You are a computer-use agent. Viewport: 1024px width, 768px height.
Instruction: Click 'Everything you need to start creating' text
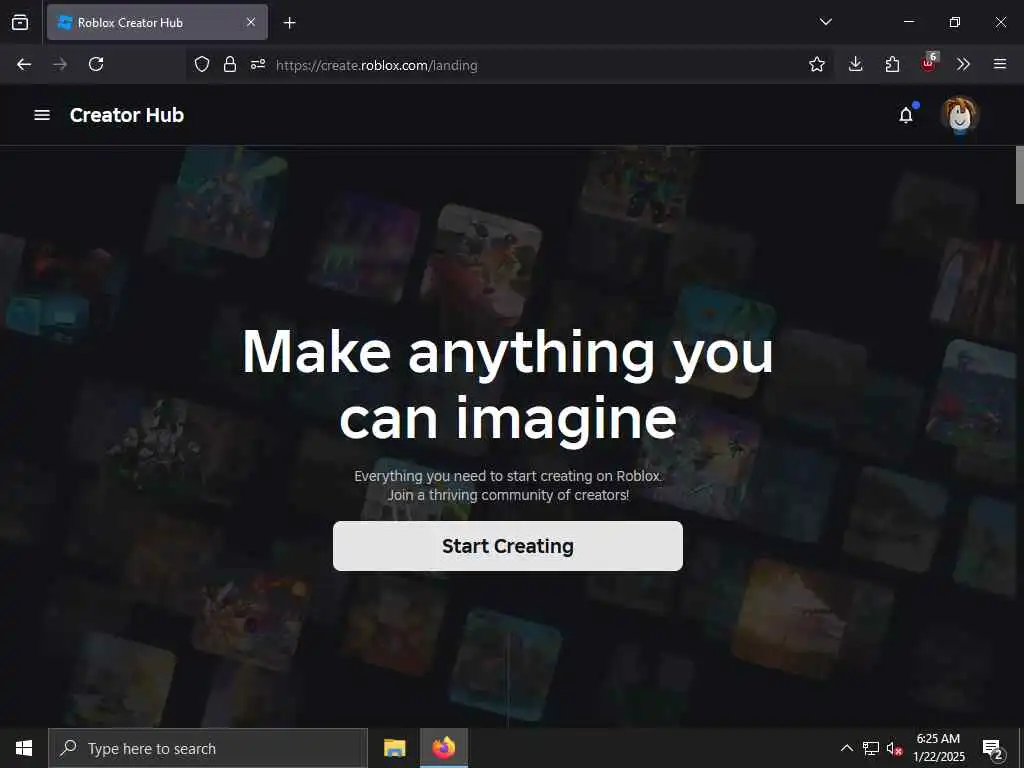pos(508,476)
